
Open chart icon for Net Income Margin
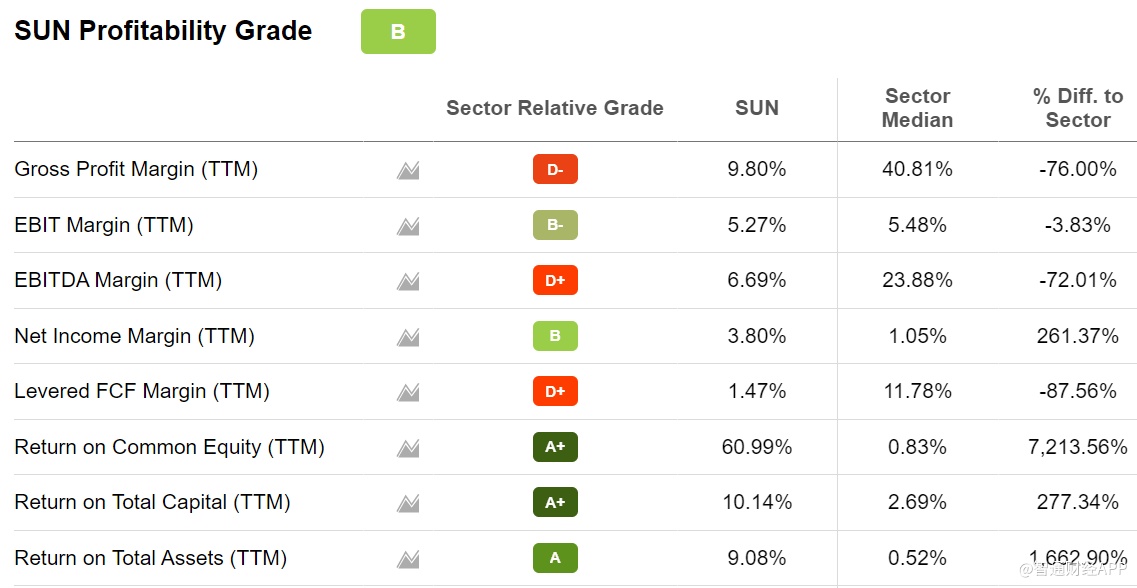coord(407,337)
